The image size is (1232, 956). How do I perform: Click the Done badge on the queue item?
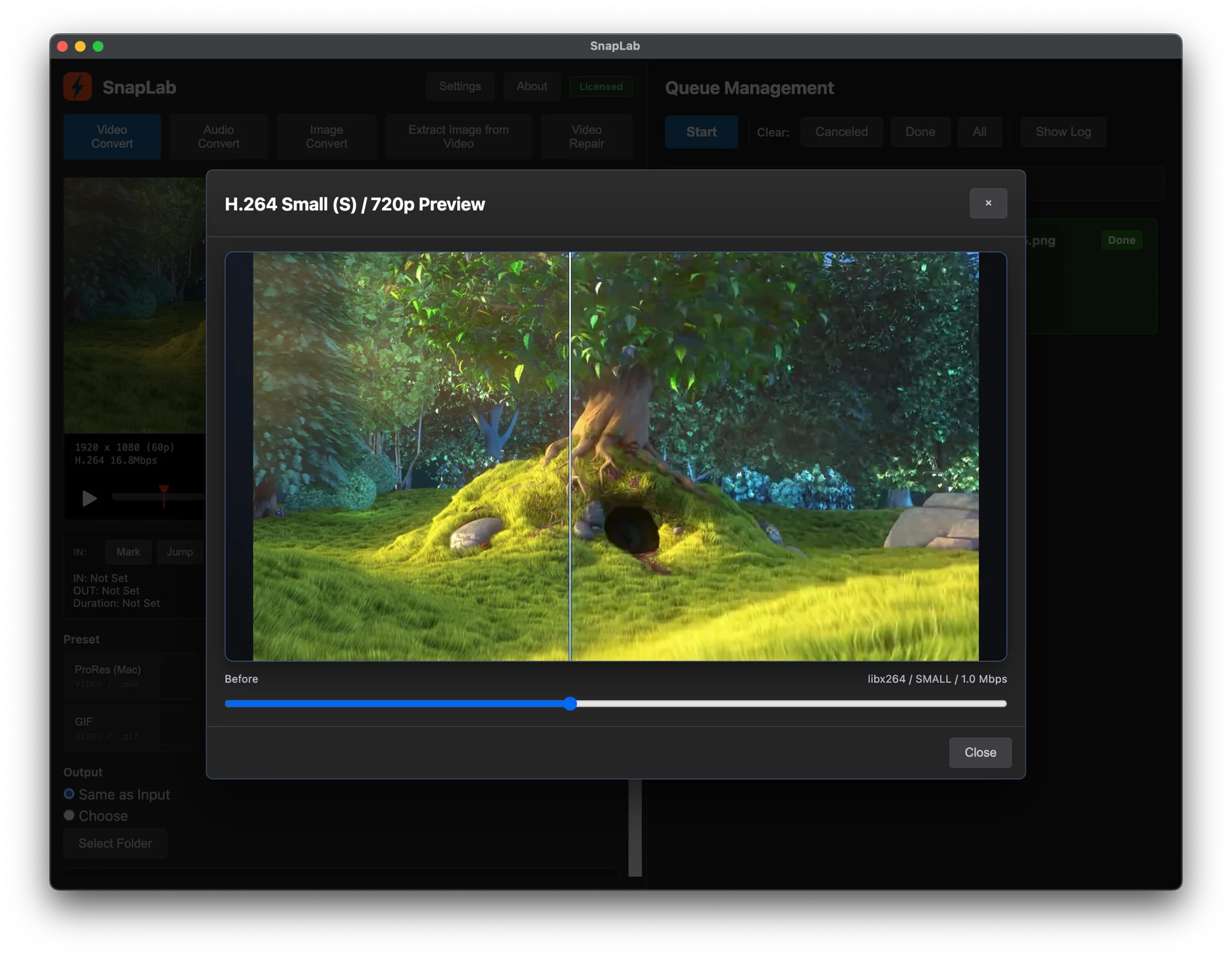pos(1121,240)
